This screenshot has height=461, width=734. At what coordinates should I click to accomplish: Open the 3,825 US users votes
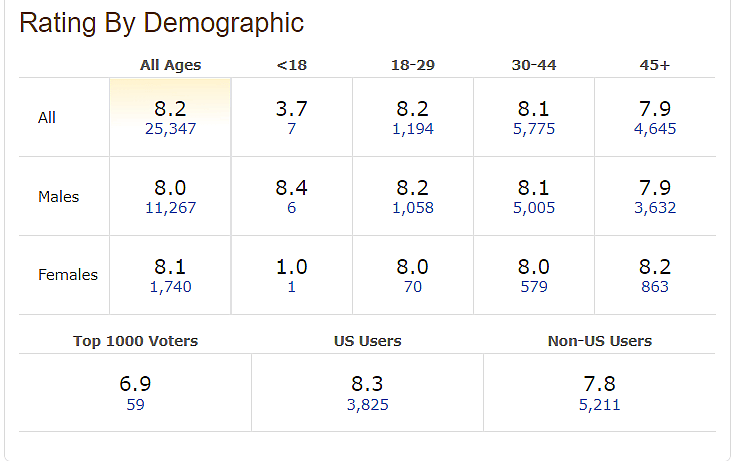[367, 405]
